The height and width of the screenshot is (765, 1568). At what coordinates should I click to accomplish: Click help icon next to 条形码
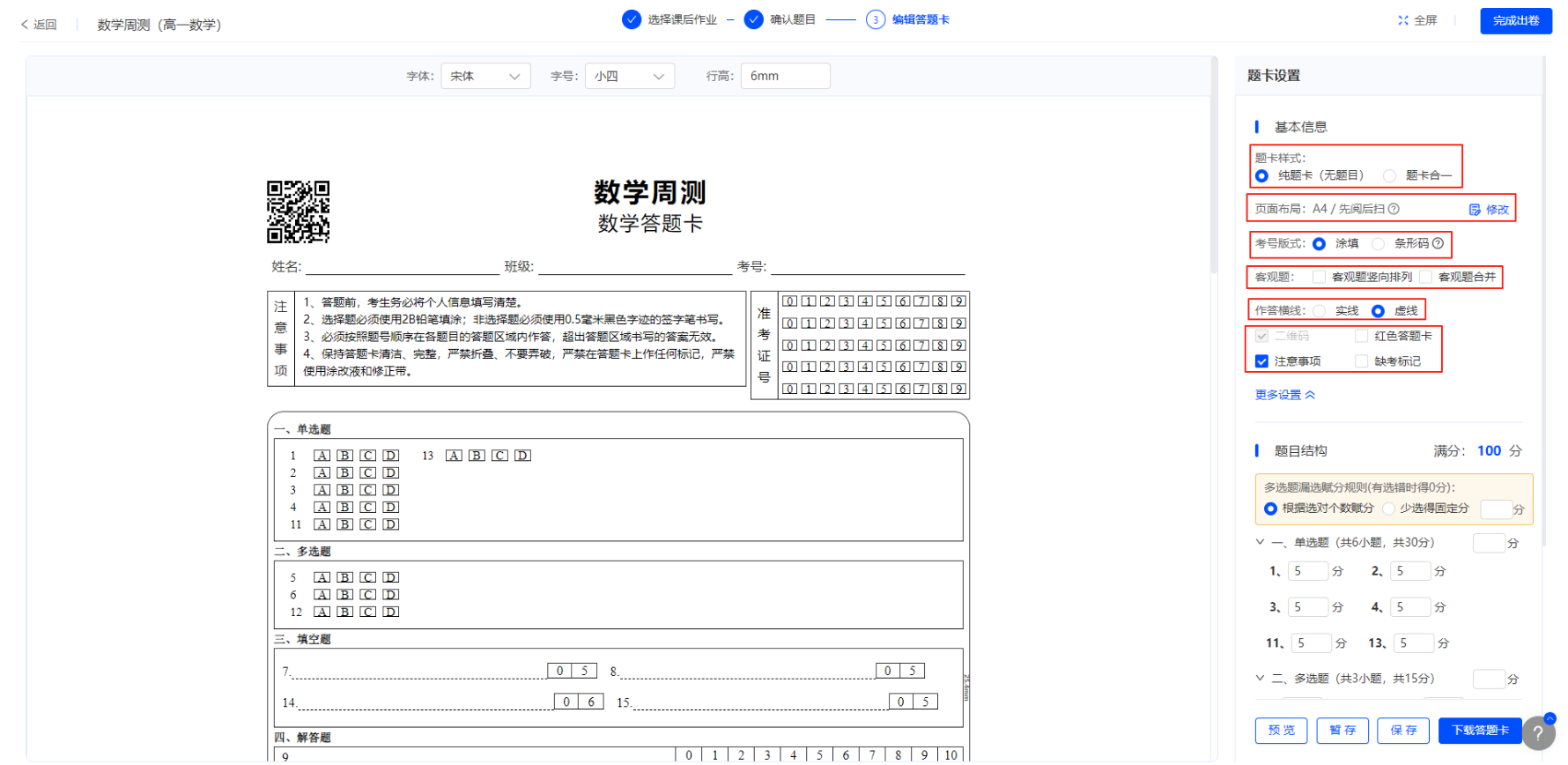tap(1438, 243)
